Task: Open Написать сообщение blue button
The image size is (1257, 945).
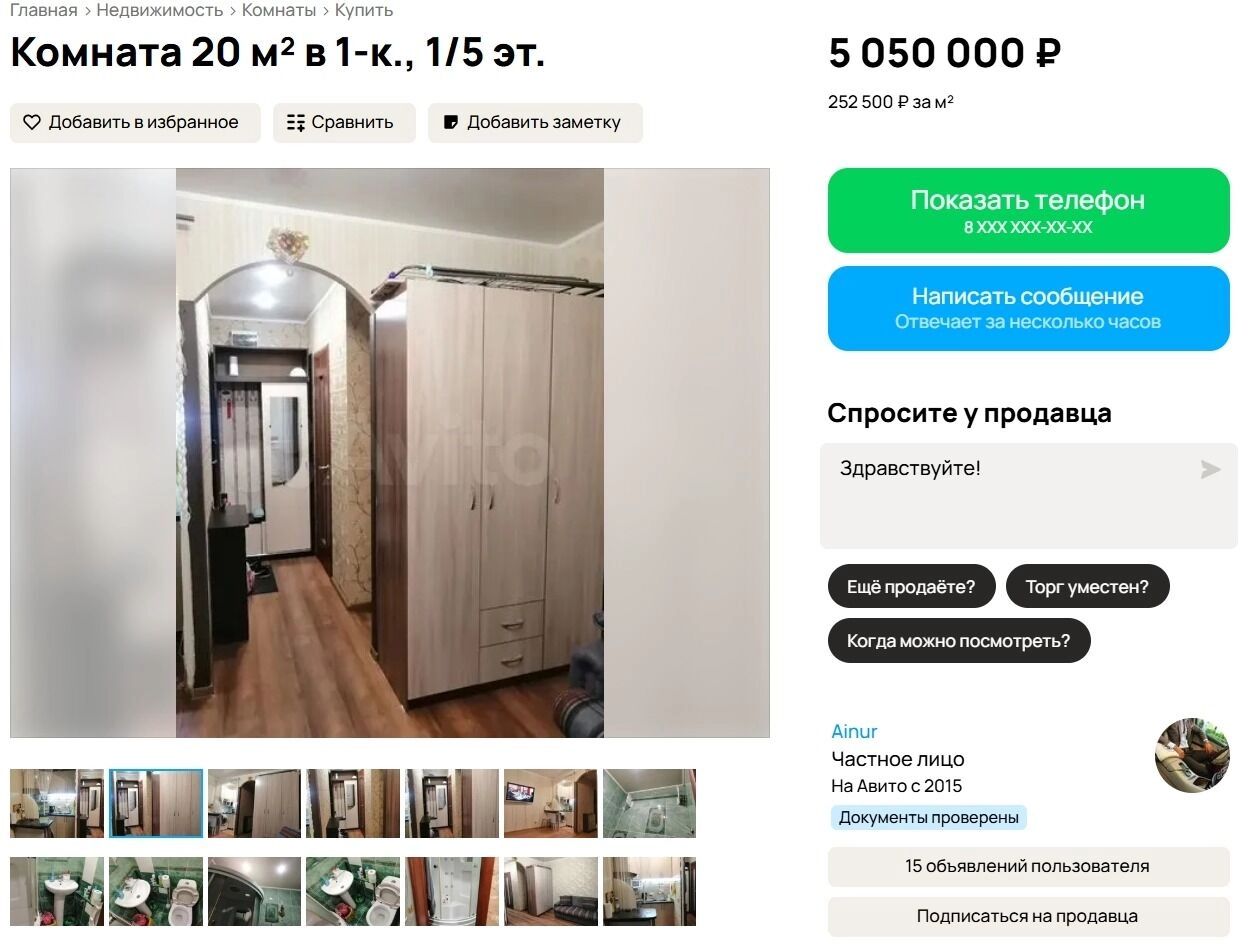Action: [x=1028, y=308]
